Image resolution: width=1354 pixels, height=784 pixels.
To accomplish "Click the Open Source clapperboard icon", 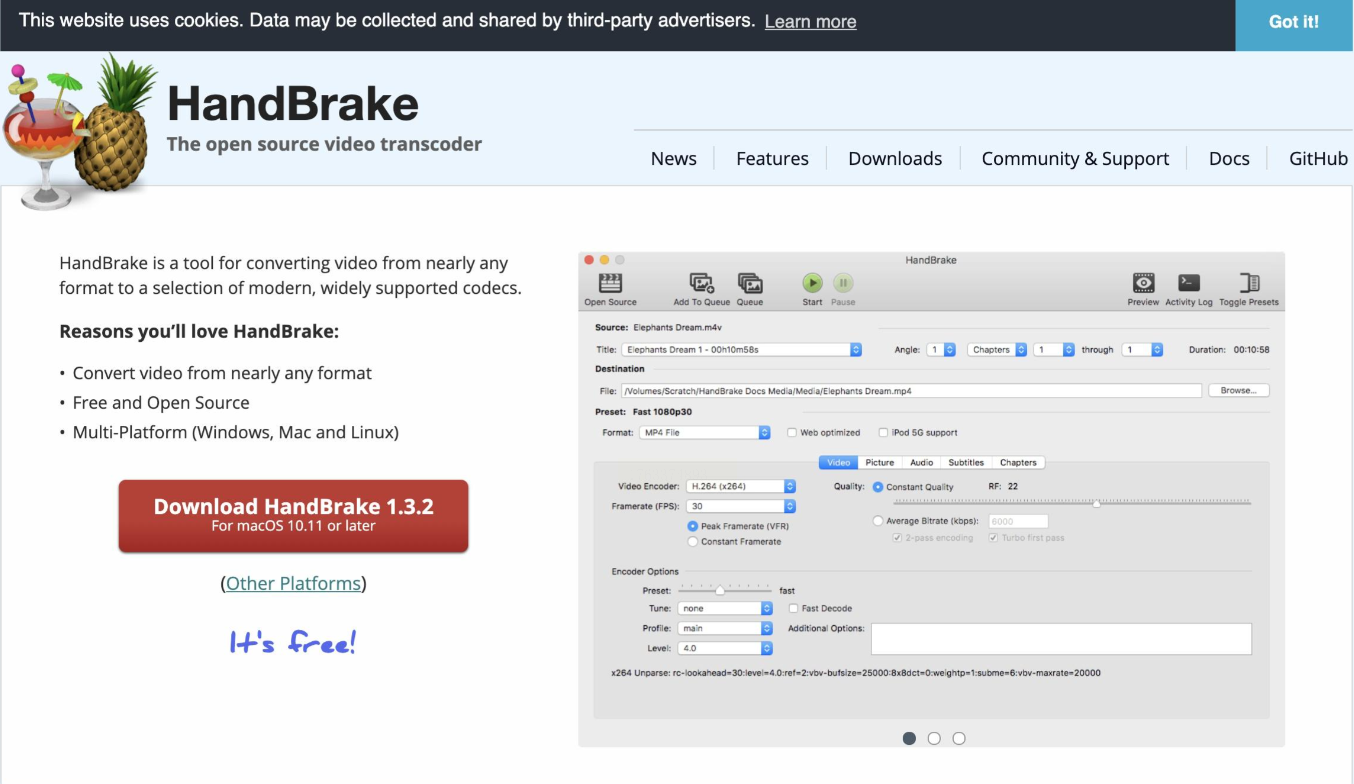I will [610, 284].
